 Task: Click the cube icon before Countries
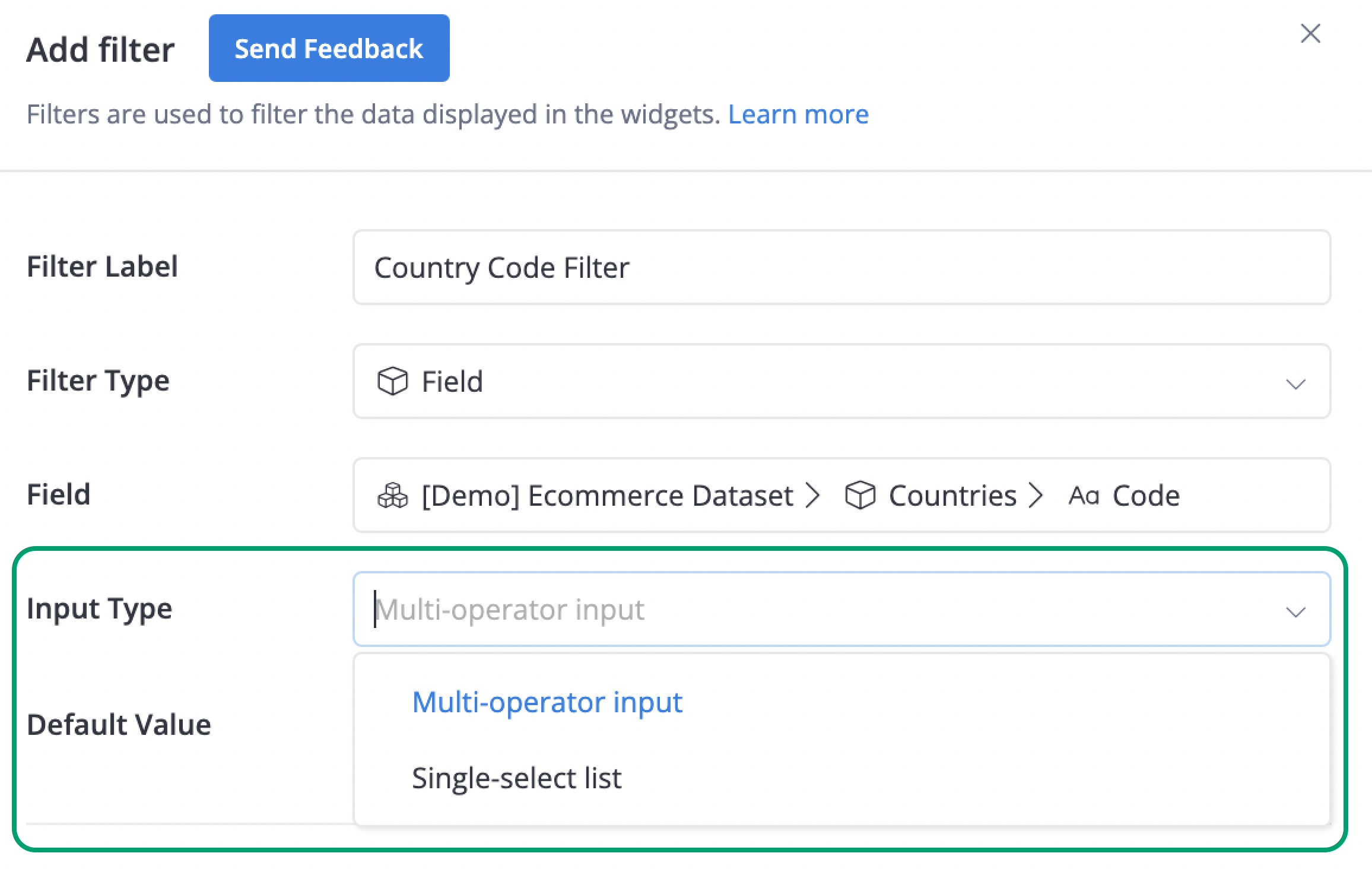click(860, 496)
